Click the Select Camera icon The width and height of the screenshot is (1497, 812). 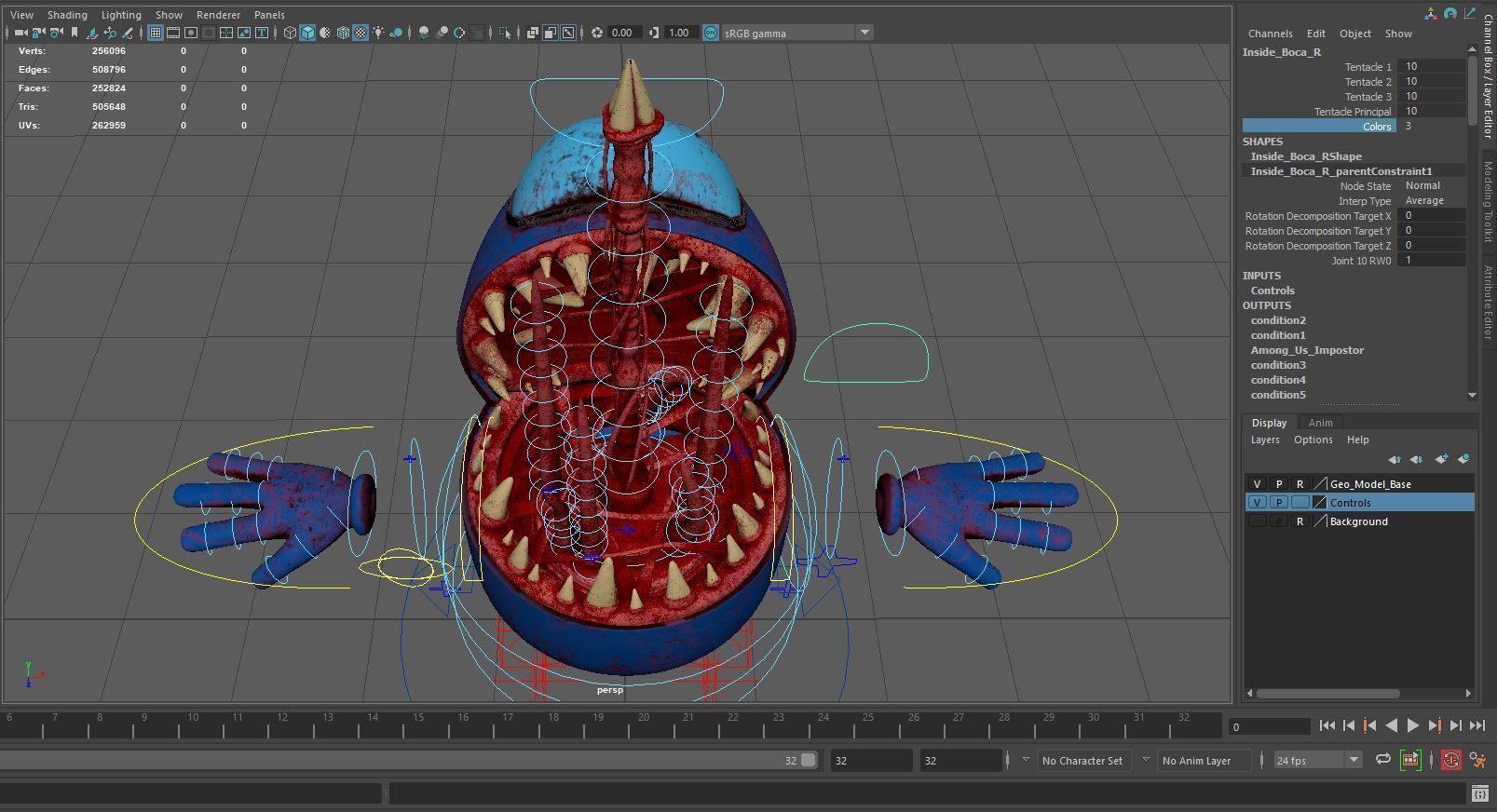click(x=20, y=33)
